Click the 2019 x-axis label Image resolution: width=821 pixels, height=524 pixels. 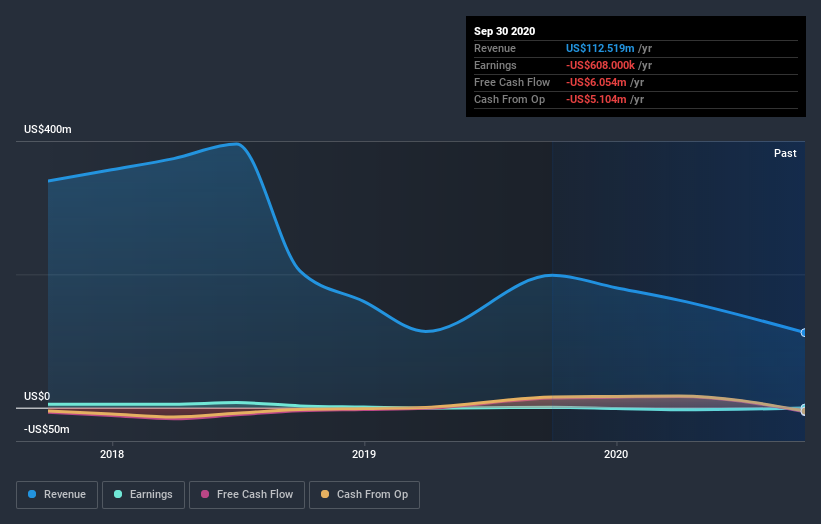point(364,454)
